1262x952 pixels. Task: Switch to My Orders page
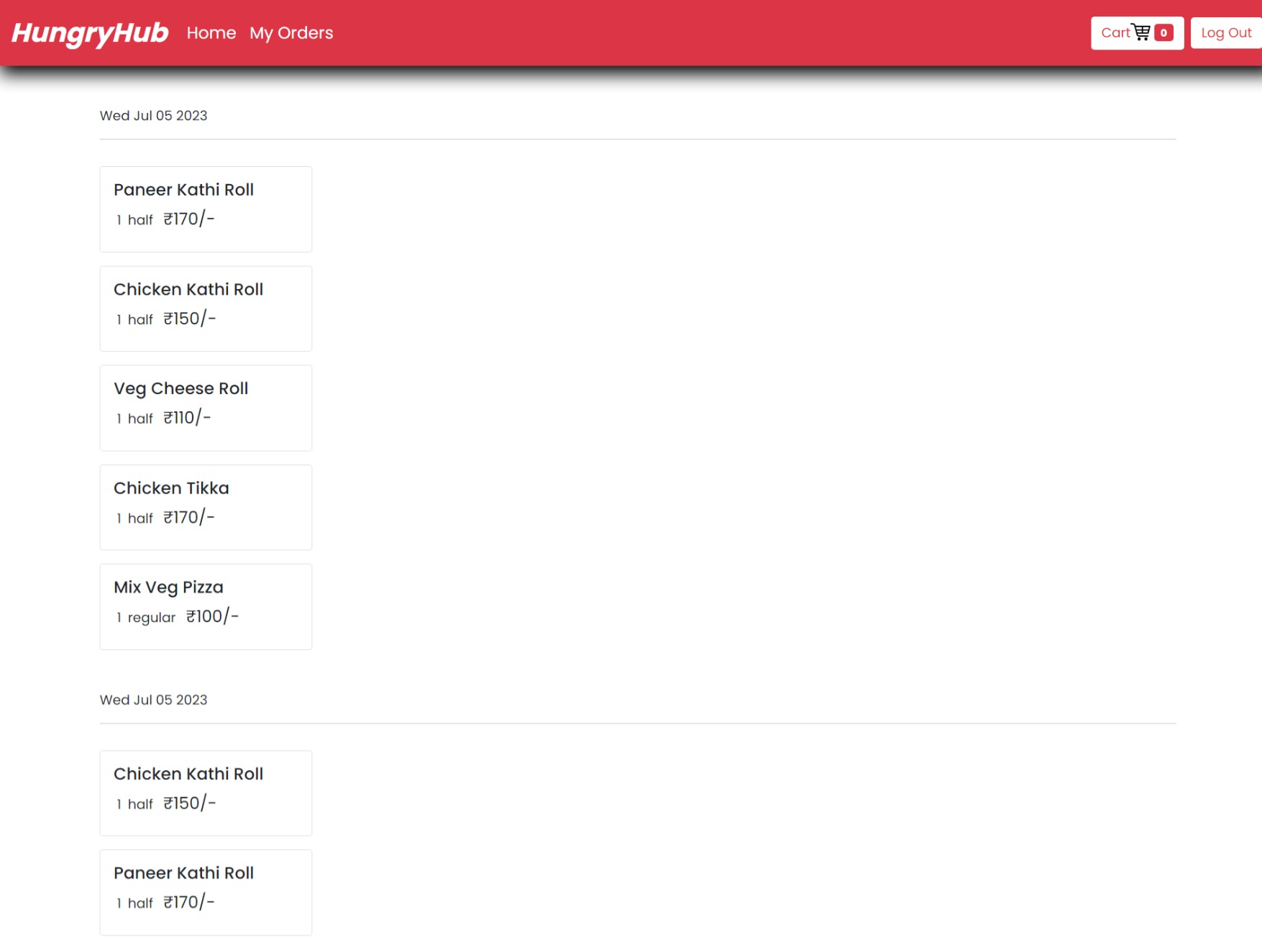coord(291,32)
